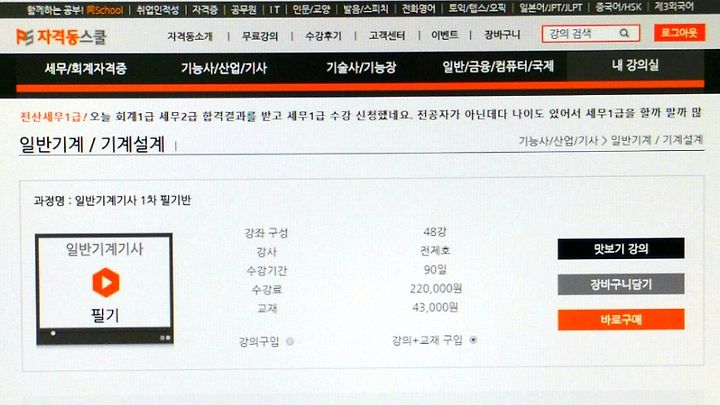Play the 일반기계기사 필기 video icon
Screen dimensions: 720x405
(x=106, y=282)
